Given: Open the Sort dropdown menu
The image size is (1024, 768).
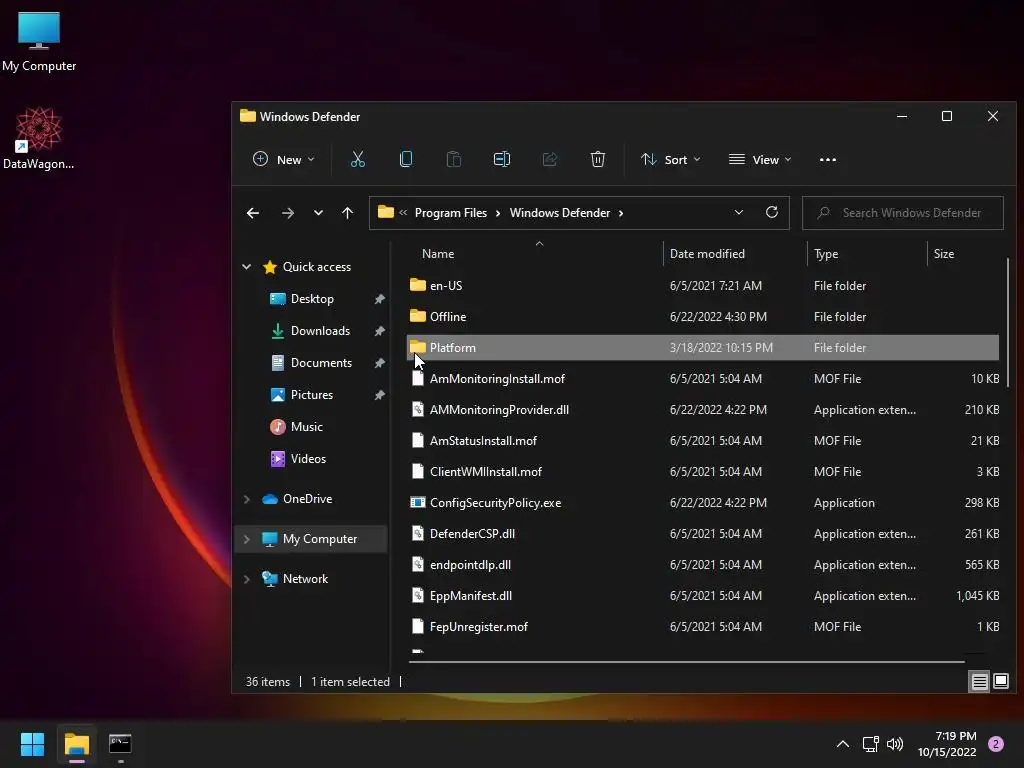Looking at the screenshot, I should pyautogui.click(x=670, y=159).
